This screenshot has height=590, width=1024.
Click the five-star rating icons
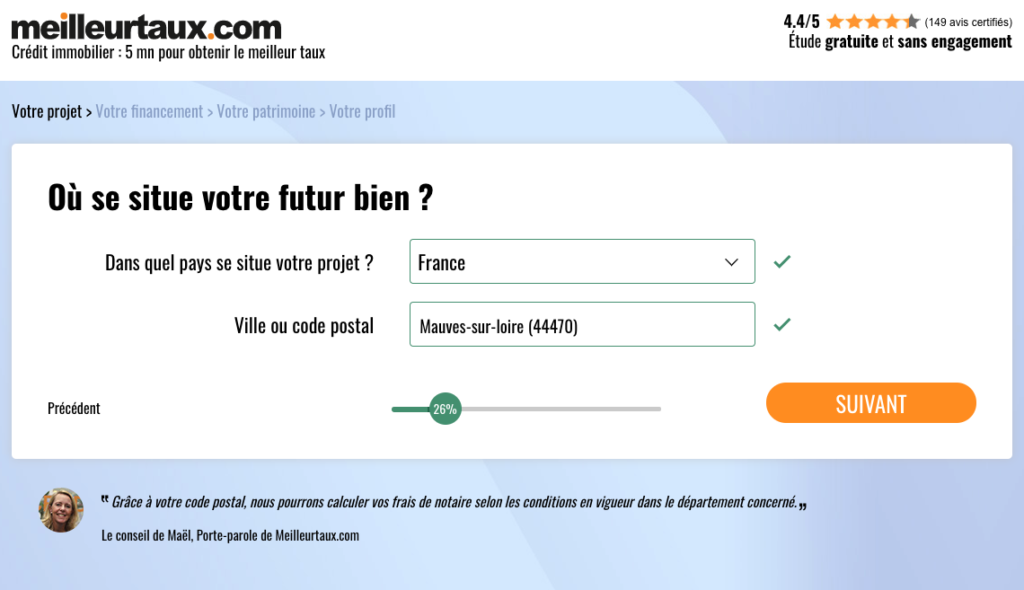tap(872, 21)
